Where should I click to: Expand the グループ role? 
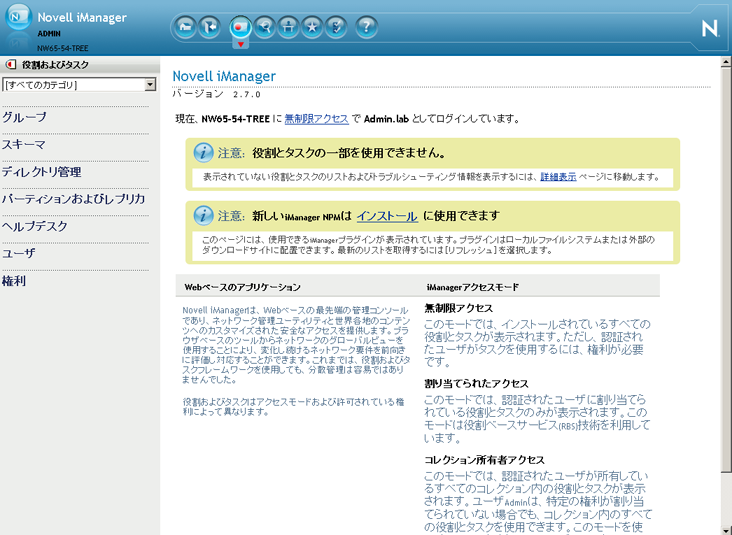click(x=24, y=117)
